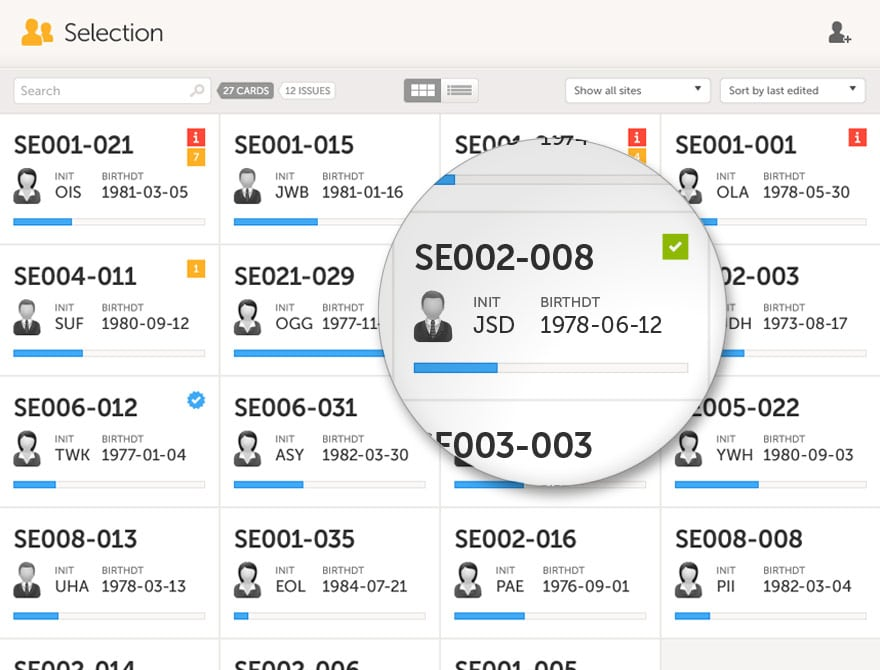Click the Search input field
Viewport: 880px width, 670px height.
click(112, 90)
